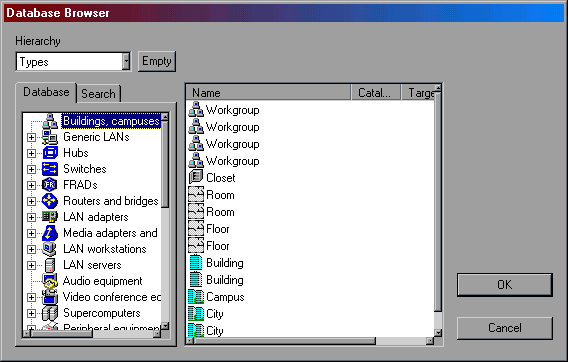Click the Switches icon in tree
The image size is (568, 362).
(x=50, y=169)
